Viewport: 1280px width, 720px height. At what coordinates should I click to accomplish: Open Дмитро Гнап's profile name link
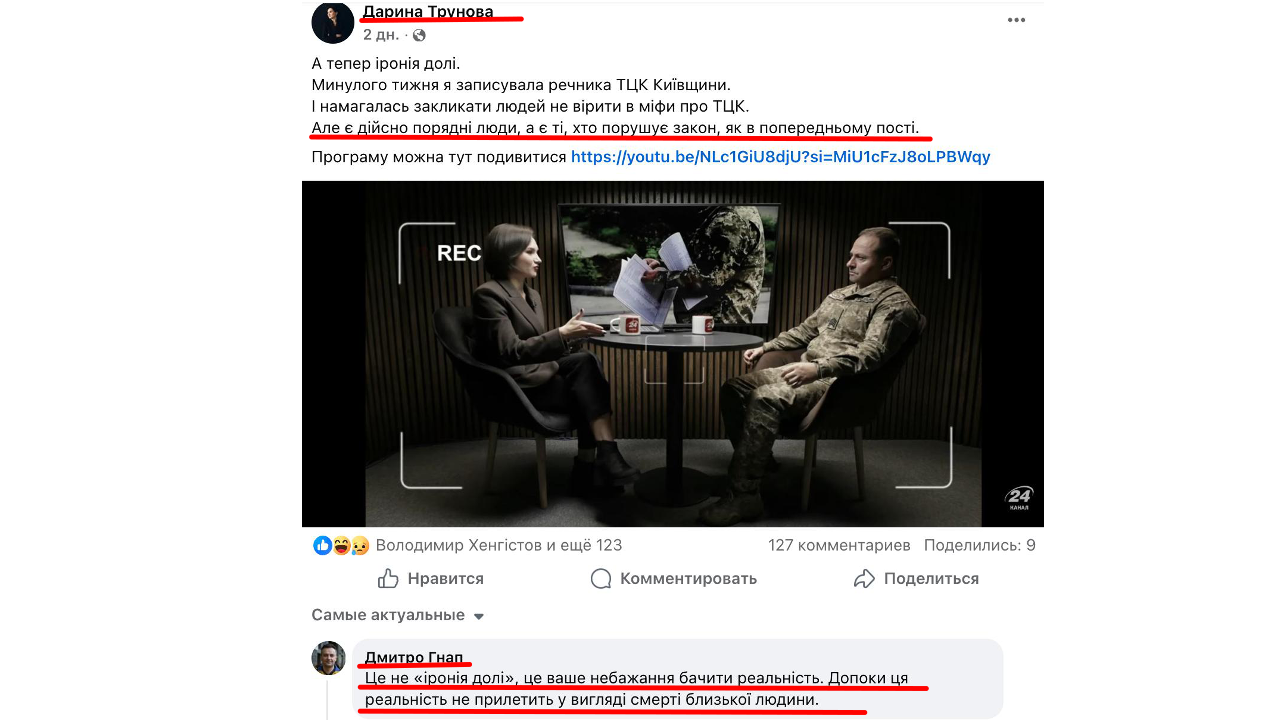coord(414,657)
